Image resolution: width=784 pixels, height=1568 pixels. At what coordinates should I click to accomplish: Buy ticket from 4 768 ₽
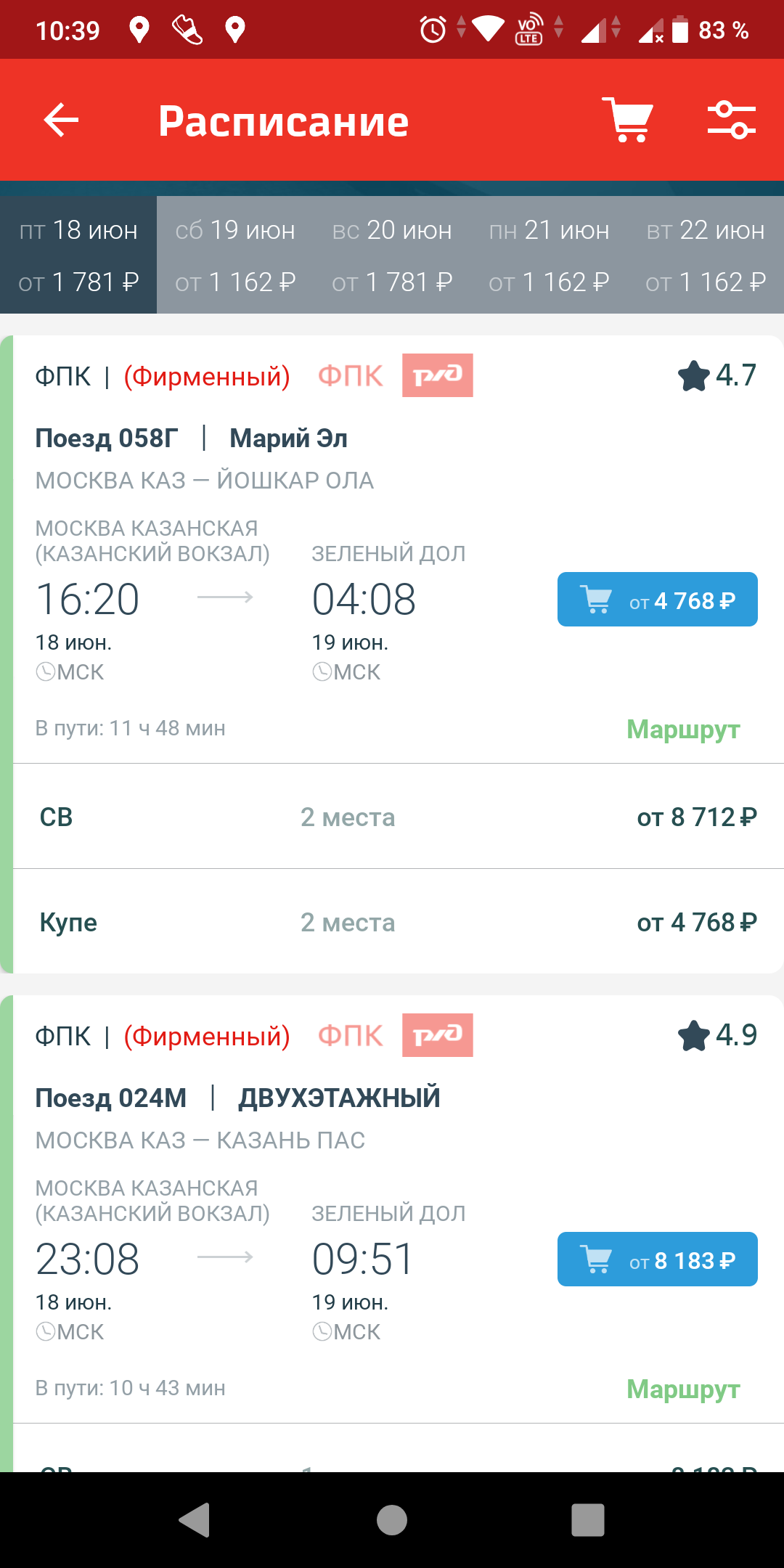657,600
